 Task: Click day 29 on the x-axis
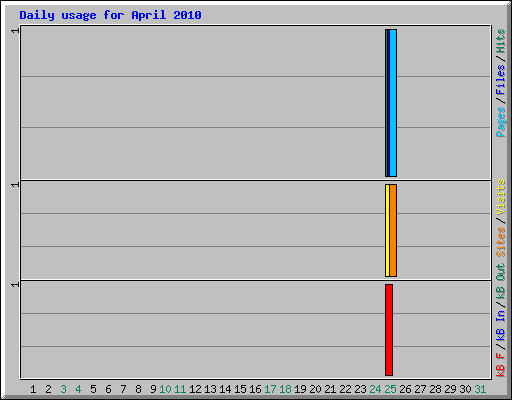tap(450, 389)
